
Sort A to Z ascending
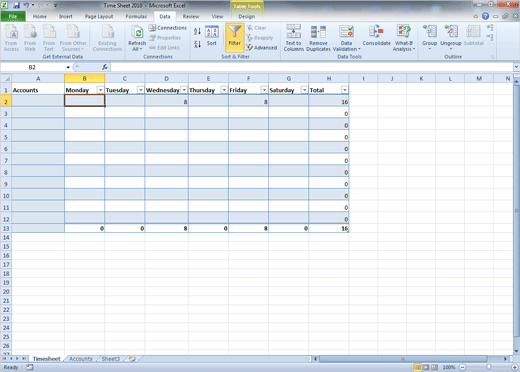[197, 32]
